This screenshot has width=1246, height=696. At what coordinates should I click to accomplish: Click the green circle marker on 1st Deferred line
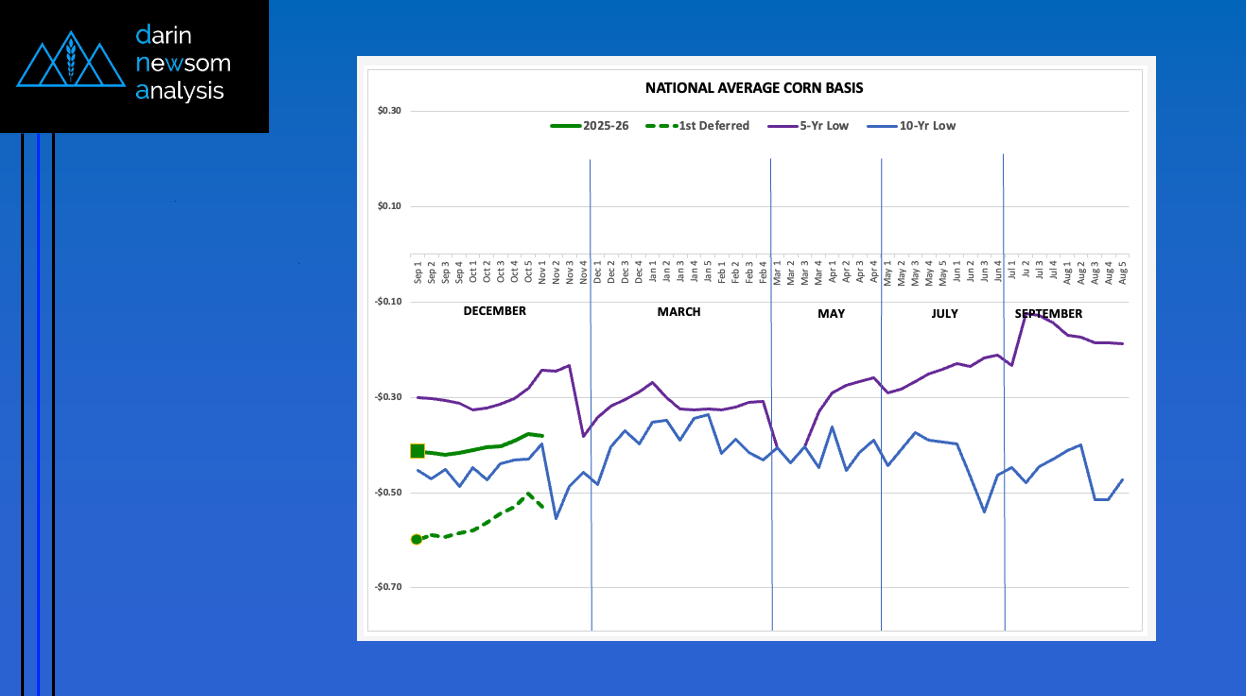point(417,539)
